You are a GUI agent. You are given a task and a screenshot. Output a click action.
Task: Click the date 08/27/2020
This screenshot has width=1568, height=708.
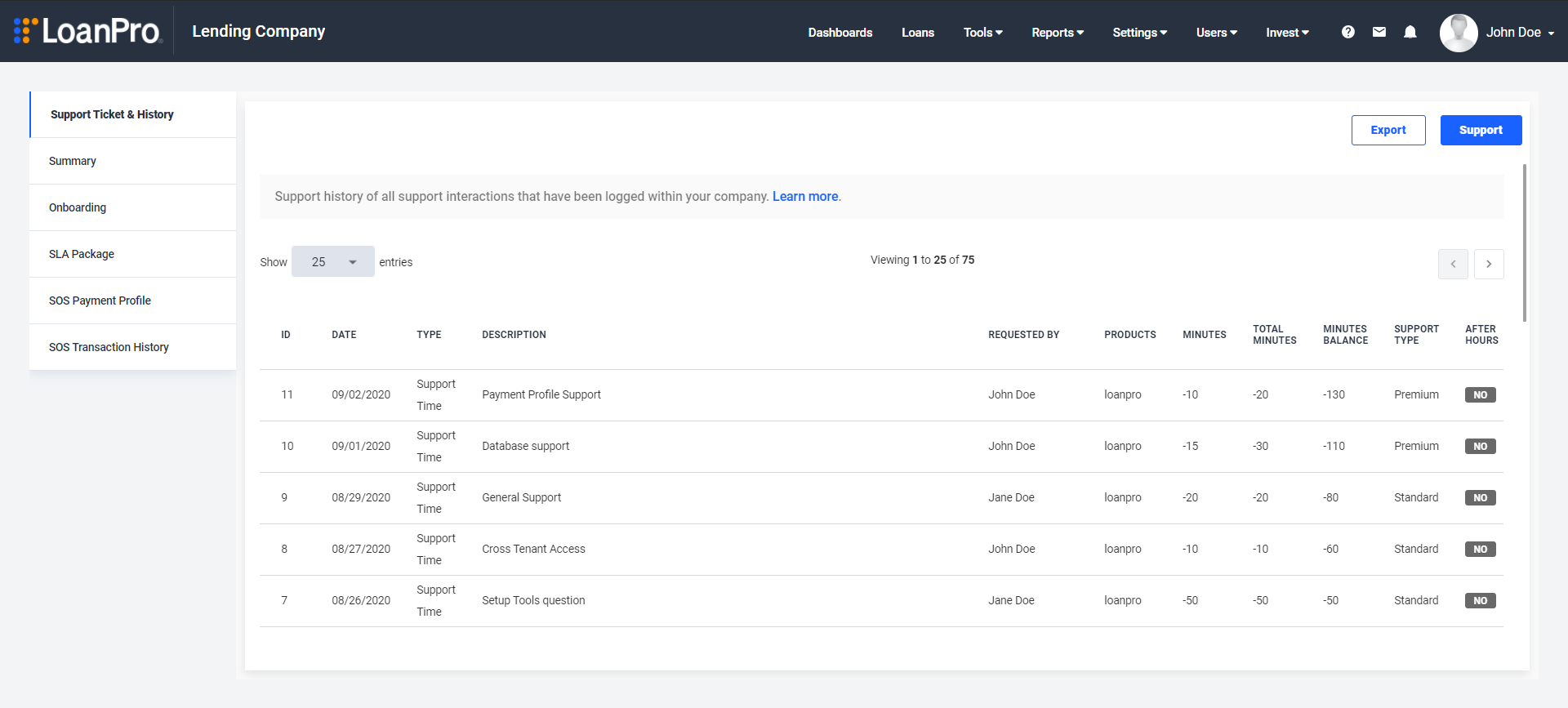(361, 549)
